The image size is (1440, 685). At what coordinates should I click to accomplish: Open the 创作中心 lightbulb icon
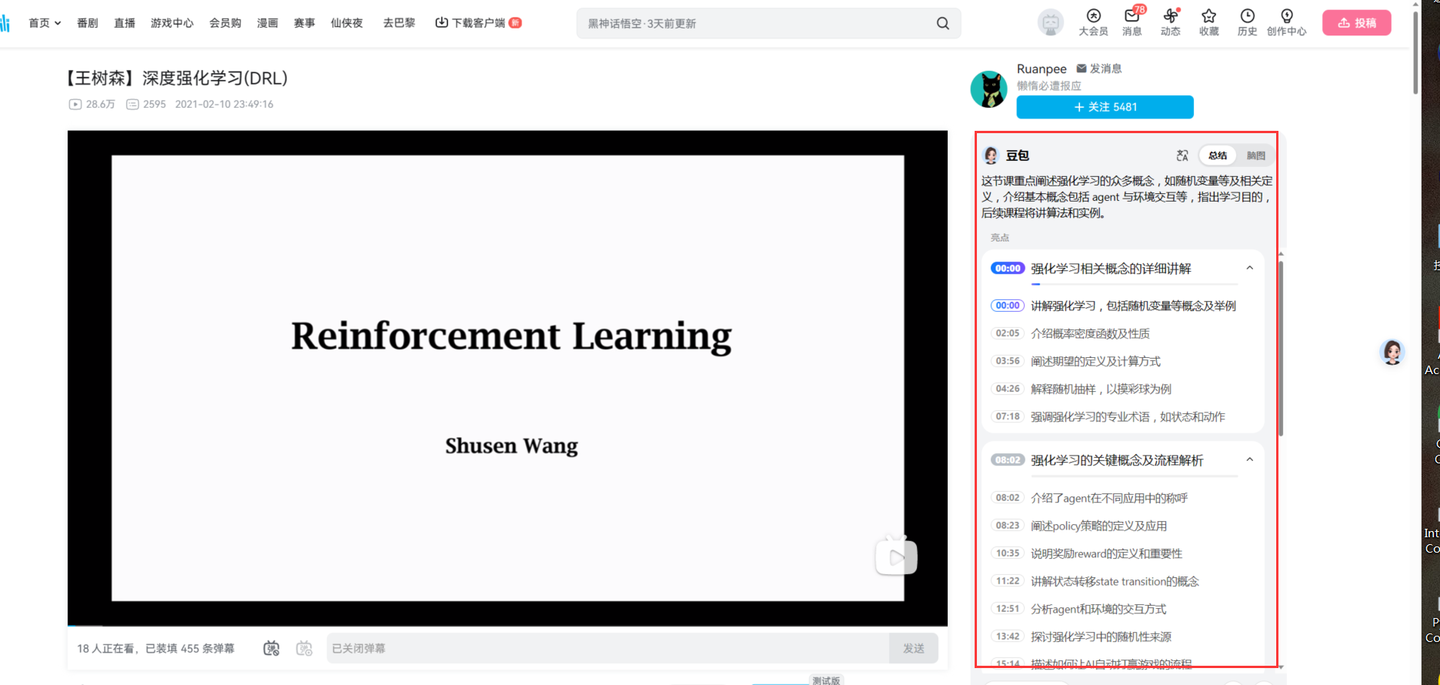(1286, 22)
